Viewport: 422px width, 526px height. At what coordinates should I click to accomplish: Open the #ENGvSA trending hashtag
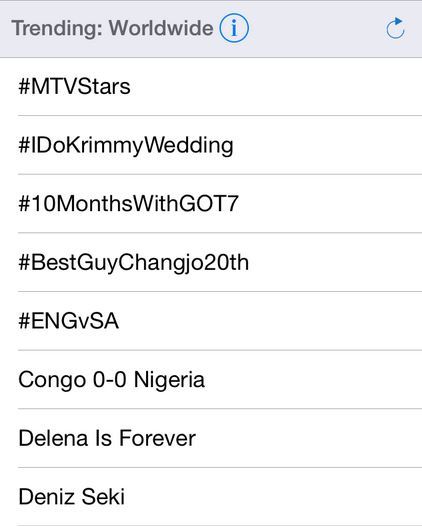(x=211, y=321)
